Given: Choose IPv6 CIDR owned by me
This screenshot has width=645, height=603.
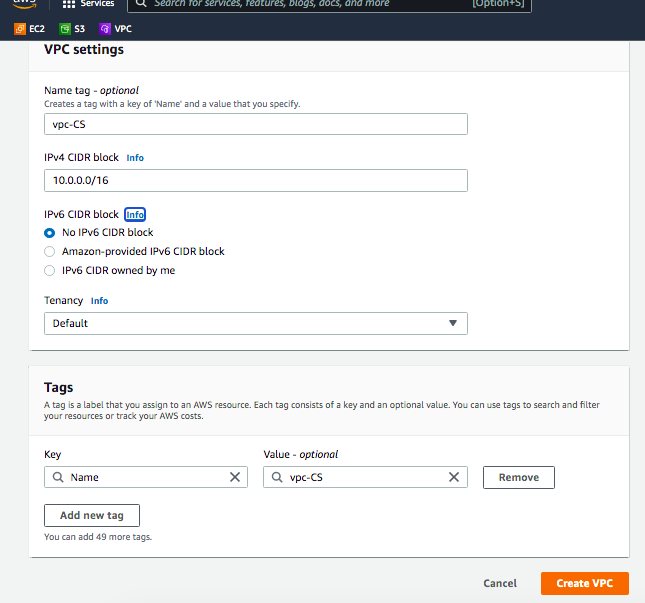Looking at the screenshot, I should coord(50,270).
